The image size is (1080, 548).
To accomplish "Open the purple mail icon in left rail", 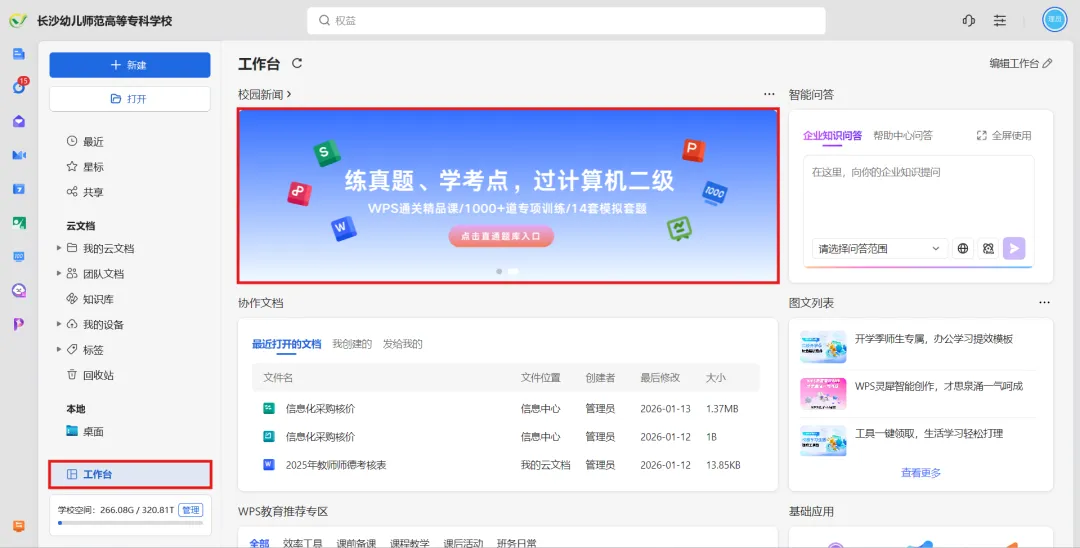I will tap(19, 121).
